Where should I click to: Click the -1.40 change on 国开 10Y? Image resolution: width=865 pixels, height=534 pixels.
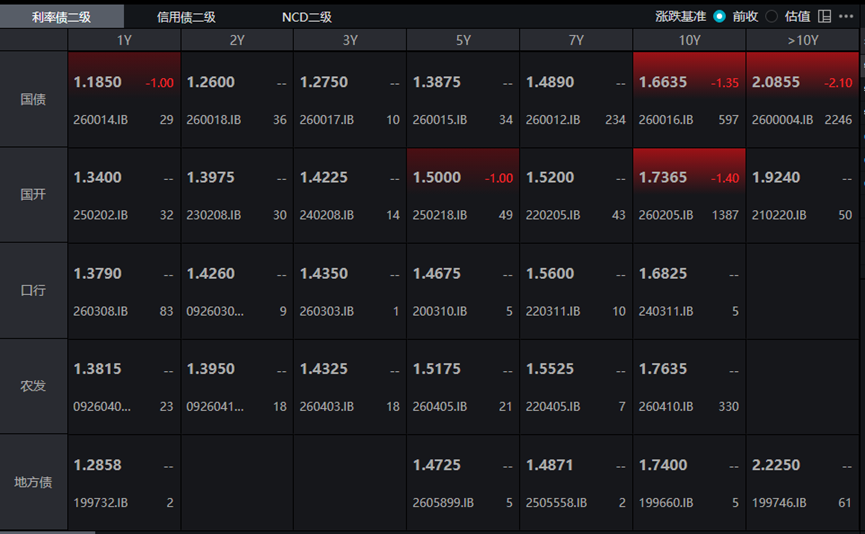725,178
